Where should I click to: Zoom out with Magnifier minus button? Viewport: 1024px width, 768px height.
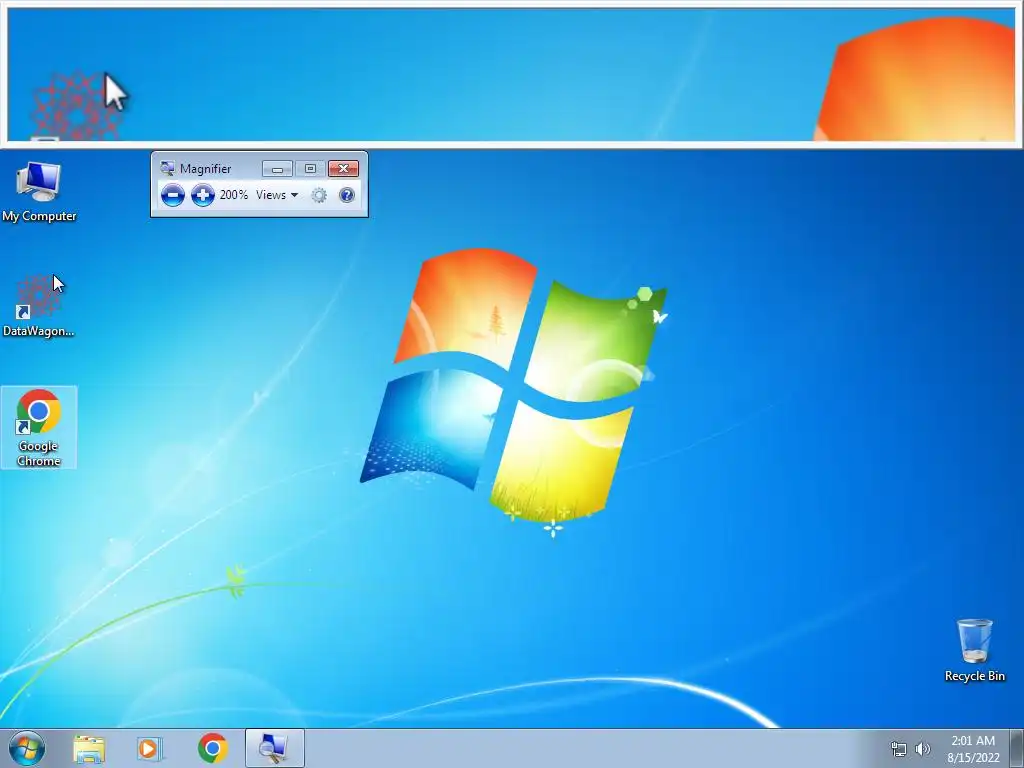(x=172, y=195)
